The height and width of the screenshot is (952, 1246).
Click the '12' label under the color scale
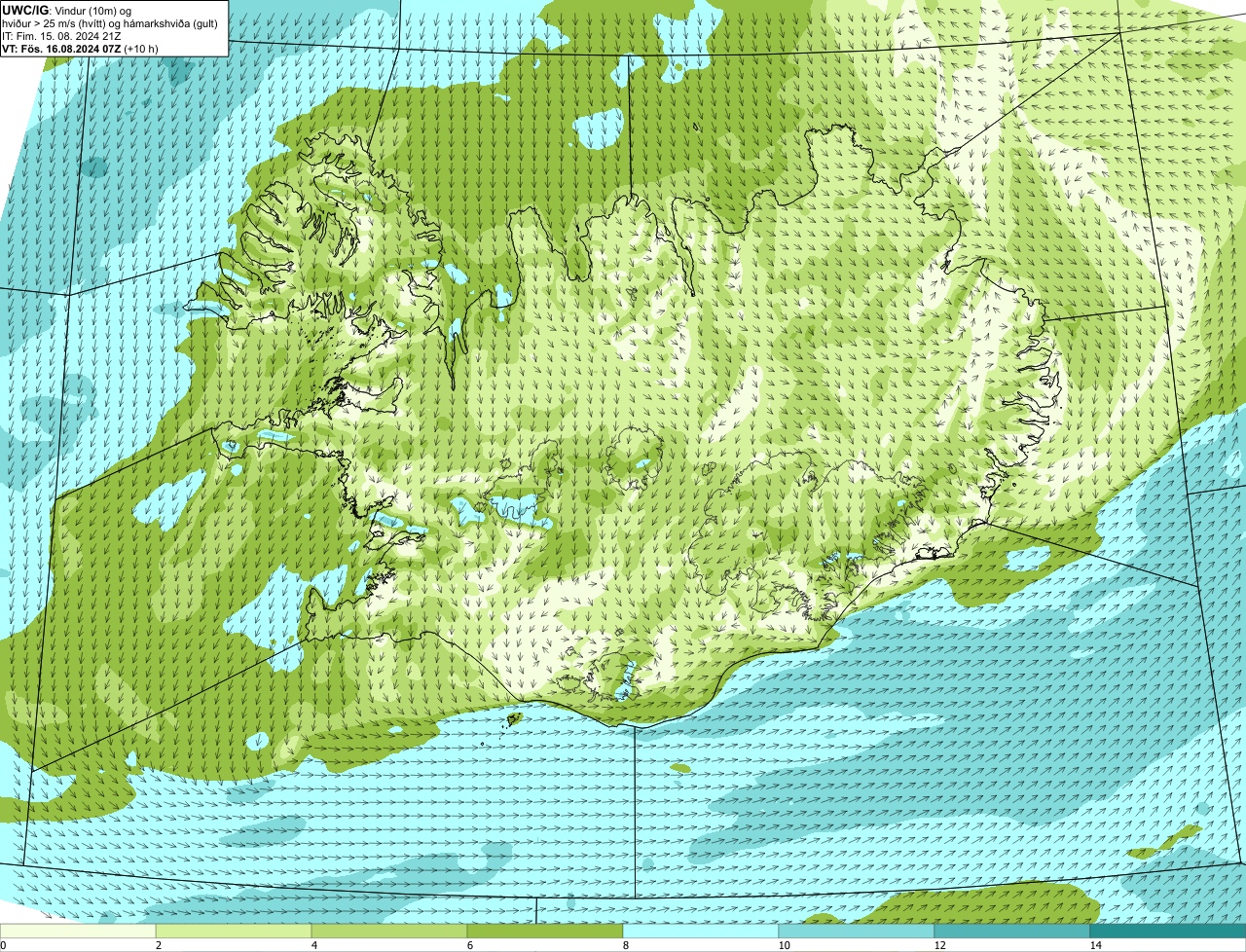pyautogui.click(x=939, y=945)
